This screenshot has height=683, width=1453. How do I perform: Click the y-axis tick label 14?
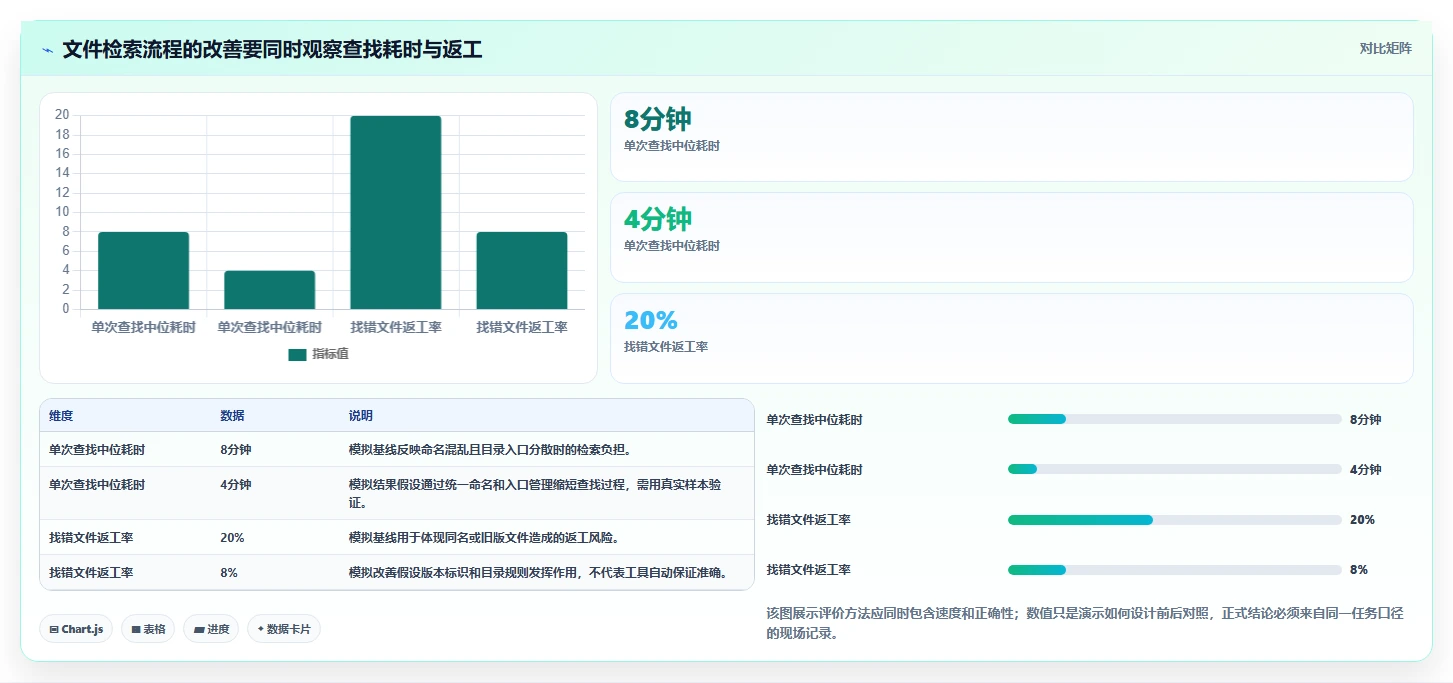coord(62,173)
